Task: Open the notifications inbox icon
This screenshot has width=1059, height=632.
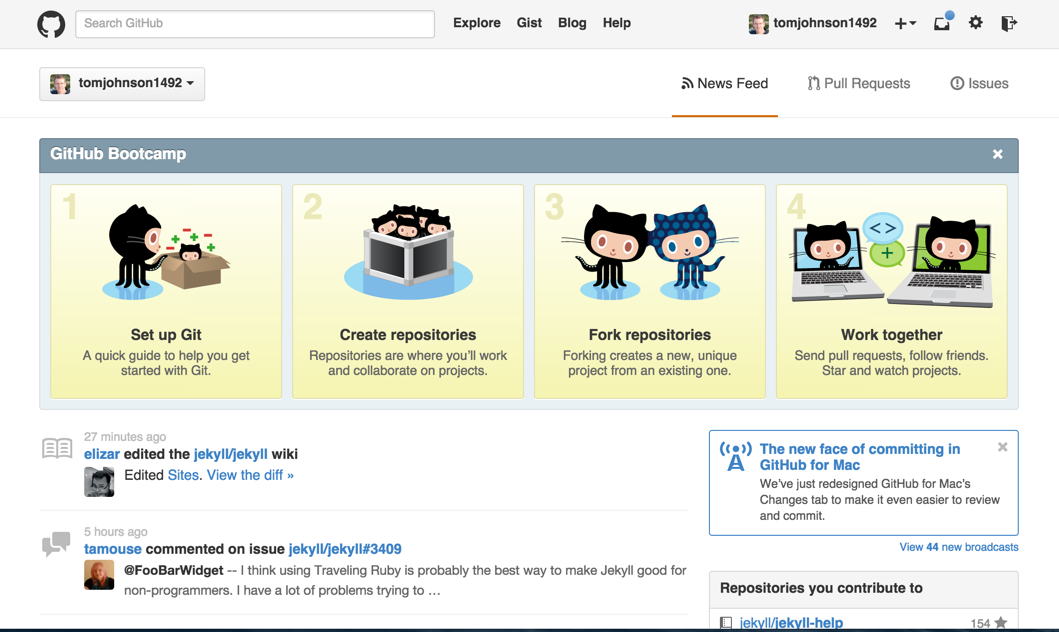Action: [x=942, y=23]
